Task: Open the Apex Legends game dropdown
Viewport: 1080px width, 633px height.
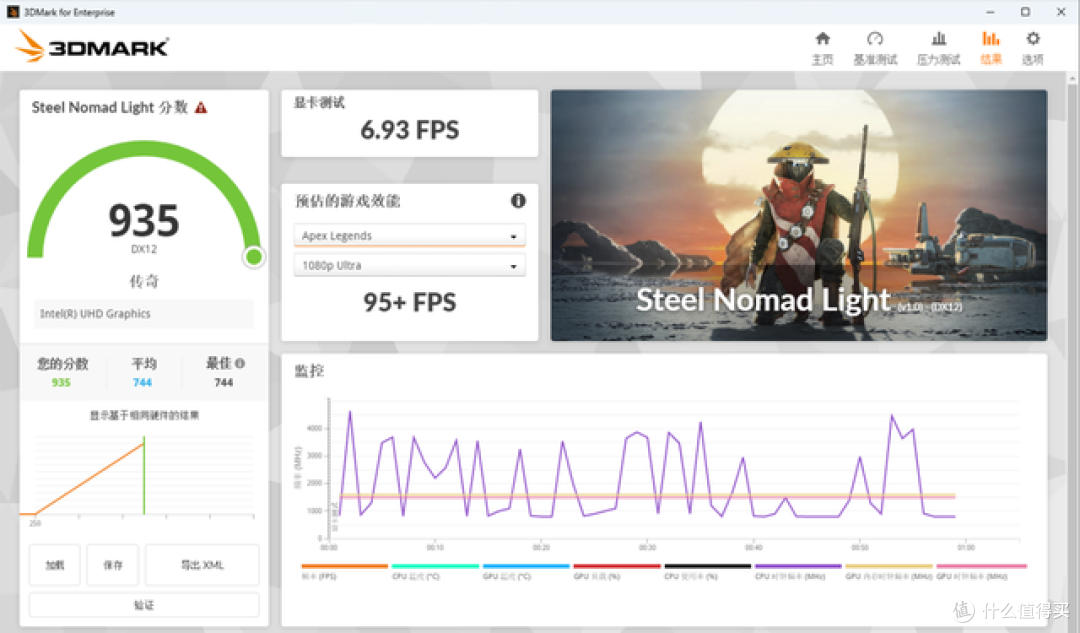Action: point(410,236)
